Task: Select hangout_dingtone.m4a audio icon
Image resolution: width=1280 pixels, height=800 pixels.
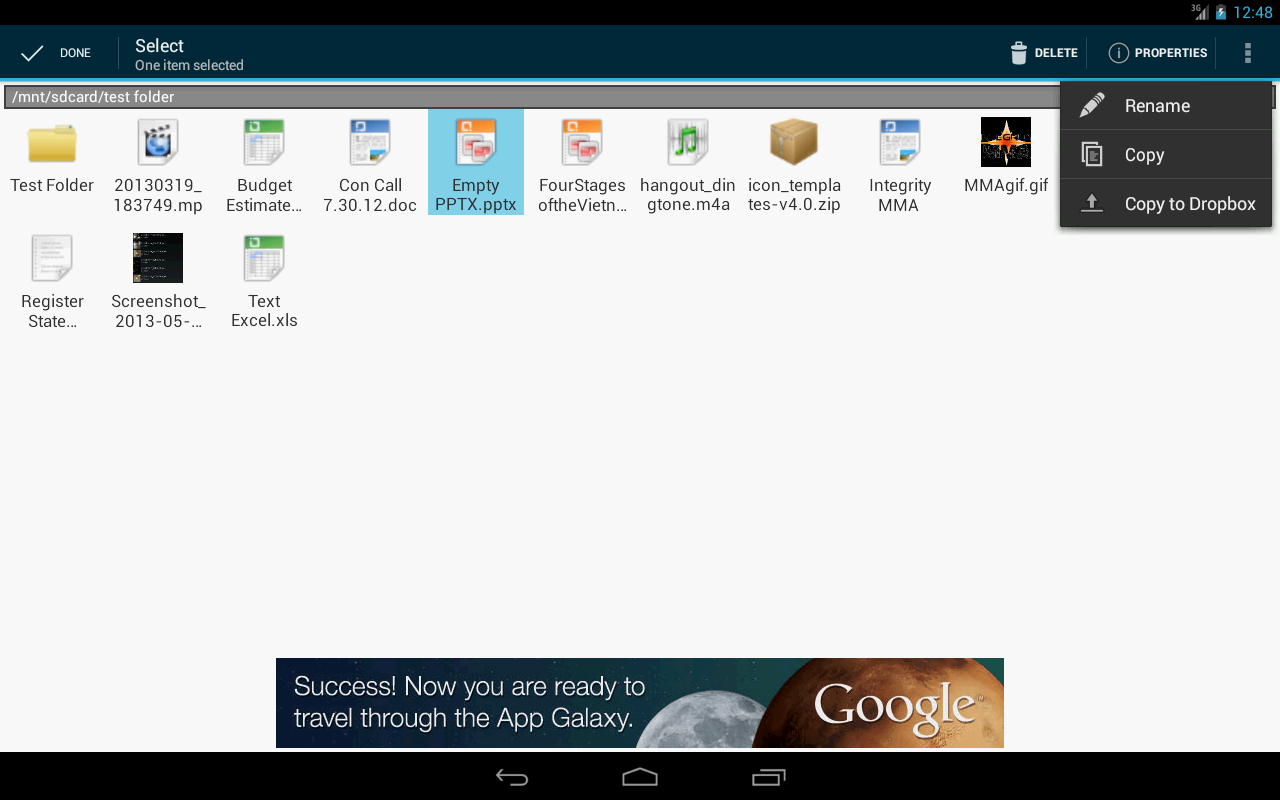Action: point(688,142)
